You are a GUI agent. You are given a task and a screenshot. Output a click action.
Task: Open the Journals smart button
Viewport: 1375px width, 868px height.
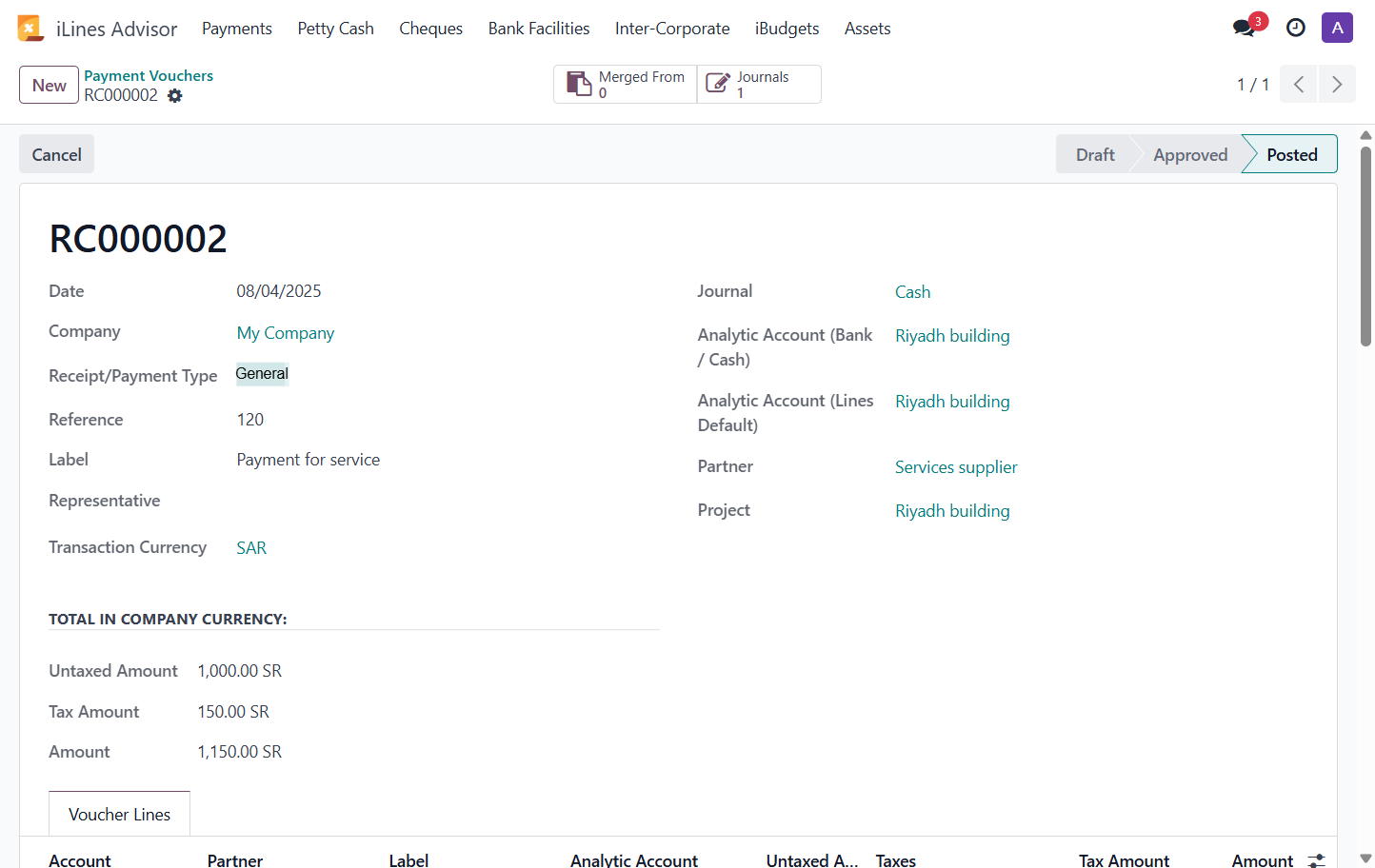(759, 84)
